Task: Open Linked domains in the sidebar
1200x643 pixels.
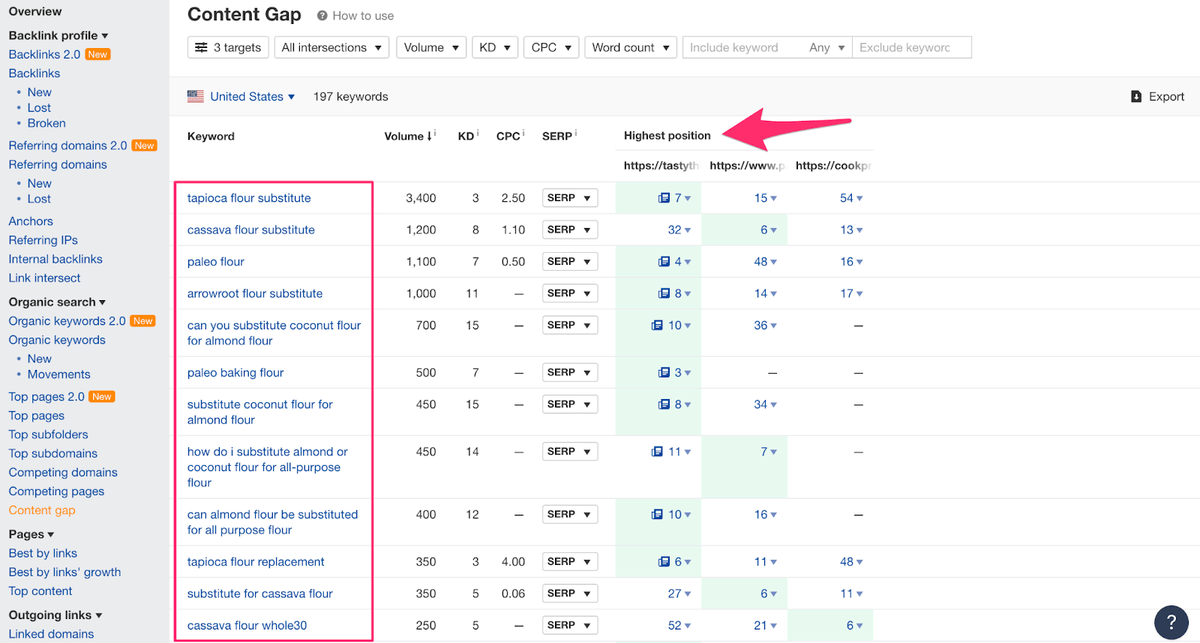Action: [51, 634]
